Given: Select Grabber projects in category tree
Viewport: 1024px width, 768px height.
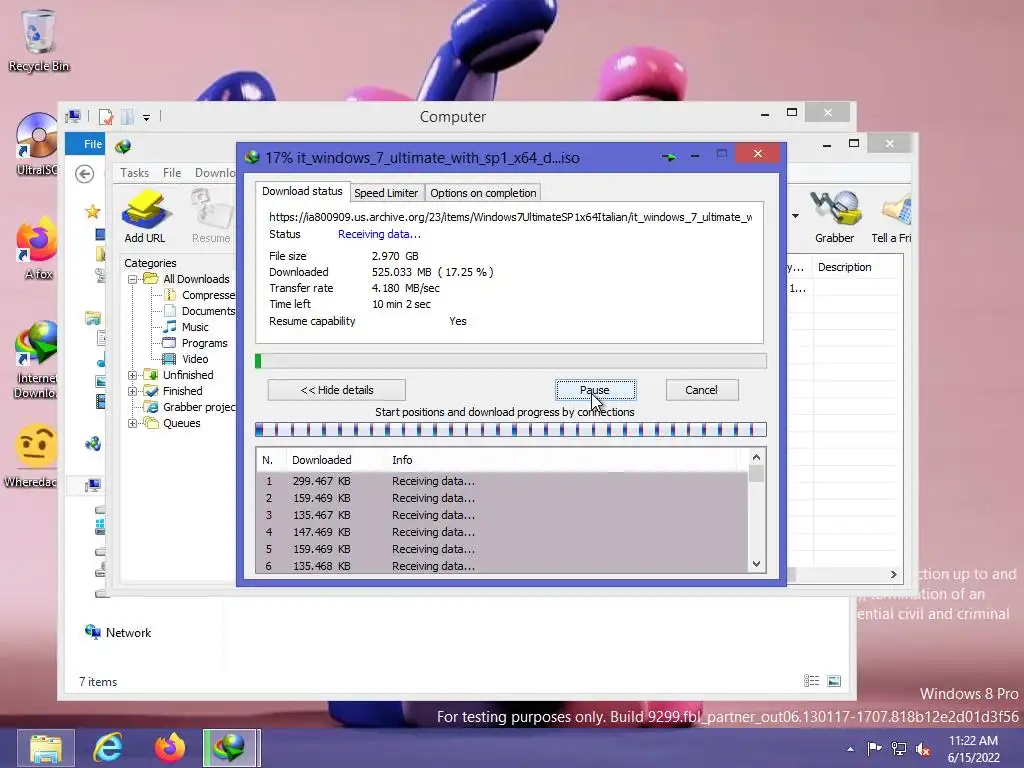Looking at the screenshot, I should tap(190, 407).
